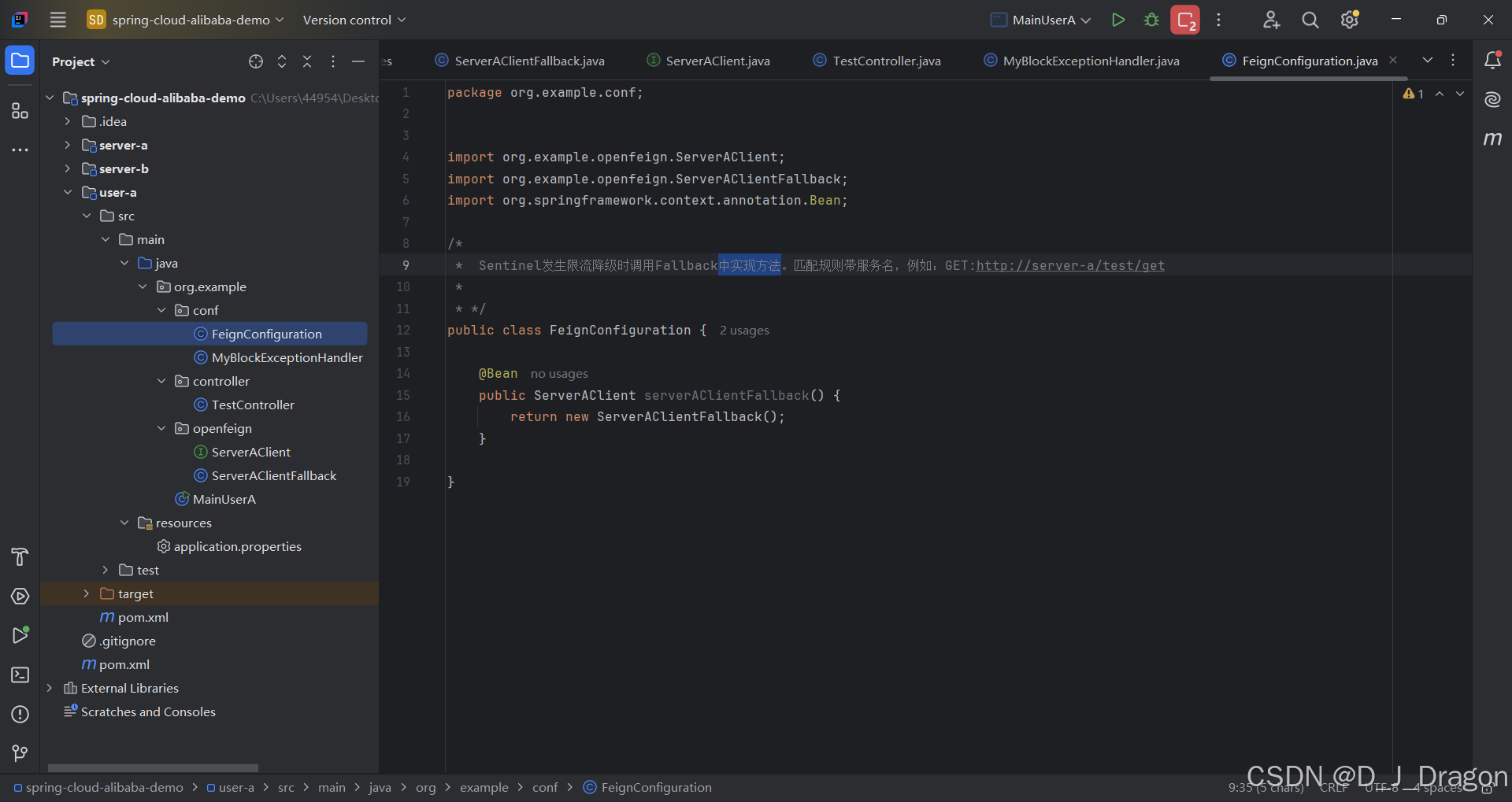Open the Build tool window
The height and width of the screenshot is (802, 1512).
pyautogui.click(x=20, y=557)
